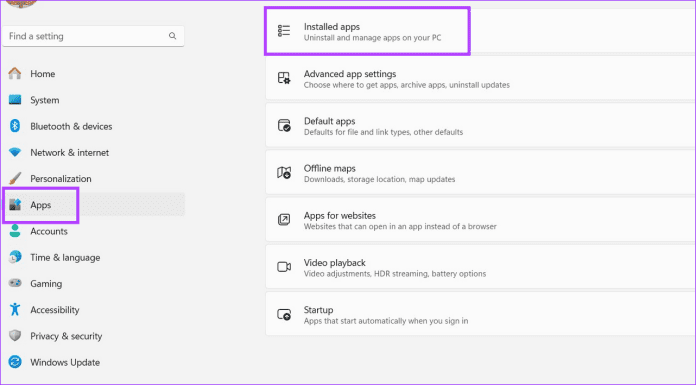Click the Time & language clock icon

[15, 257]
